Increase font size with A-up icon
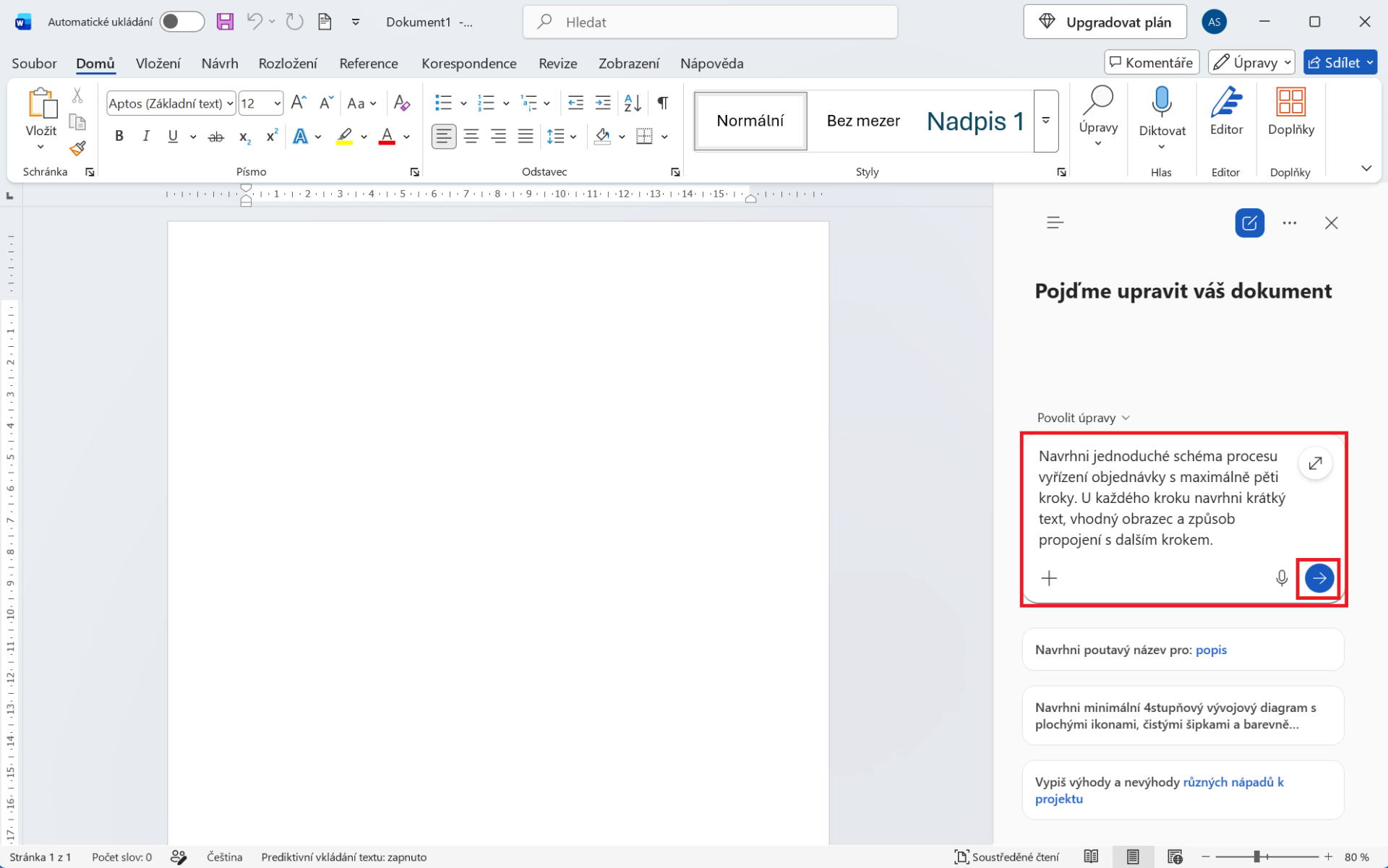The width and height of the screenshot is (1388, 868). 299,103
